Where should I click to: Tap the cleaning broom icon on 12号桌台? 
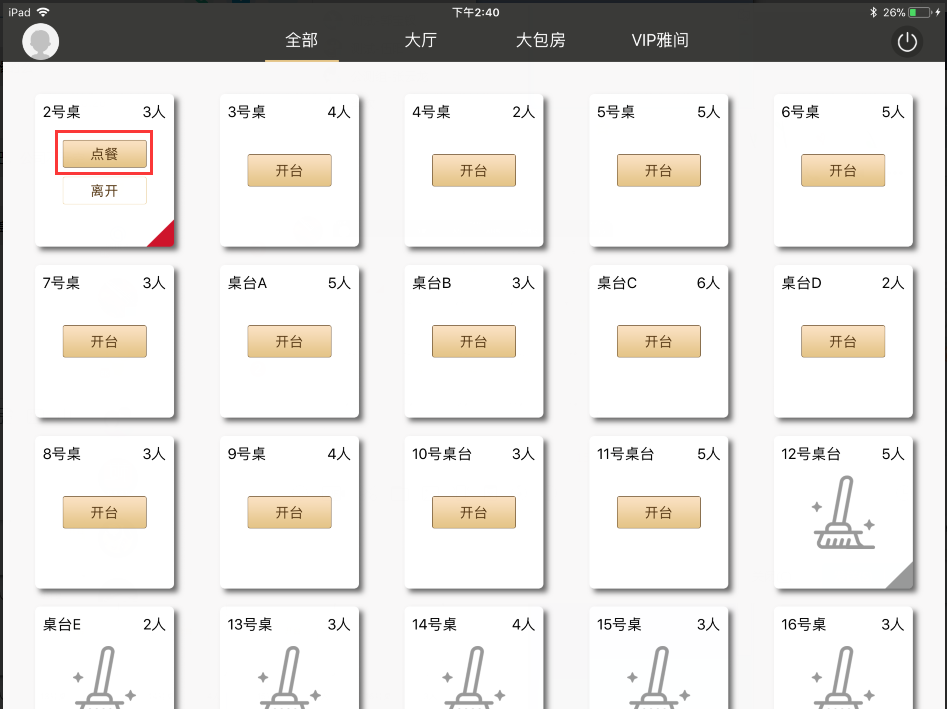pyautogui.click(x=843, y=513)
